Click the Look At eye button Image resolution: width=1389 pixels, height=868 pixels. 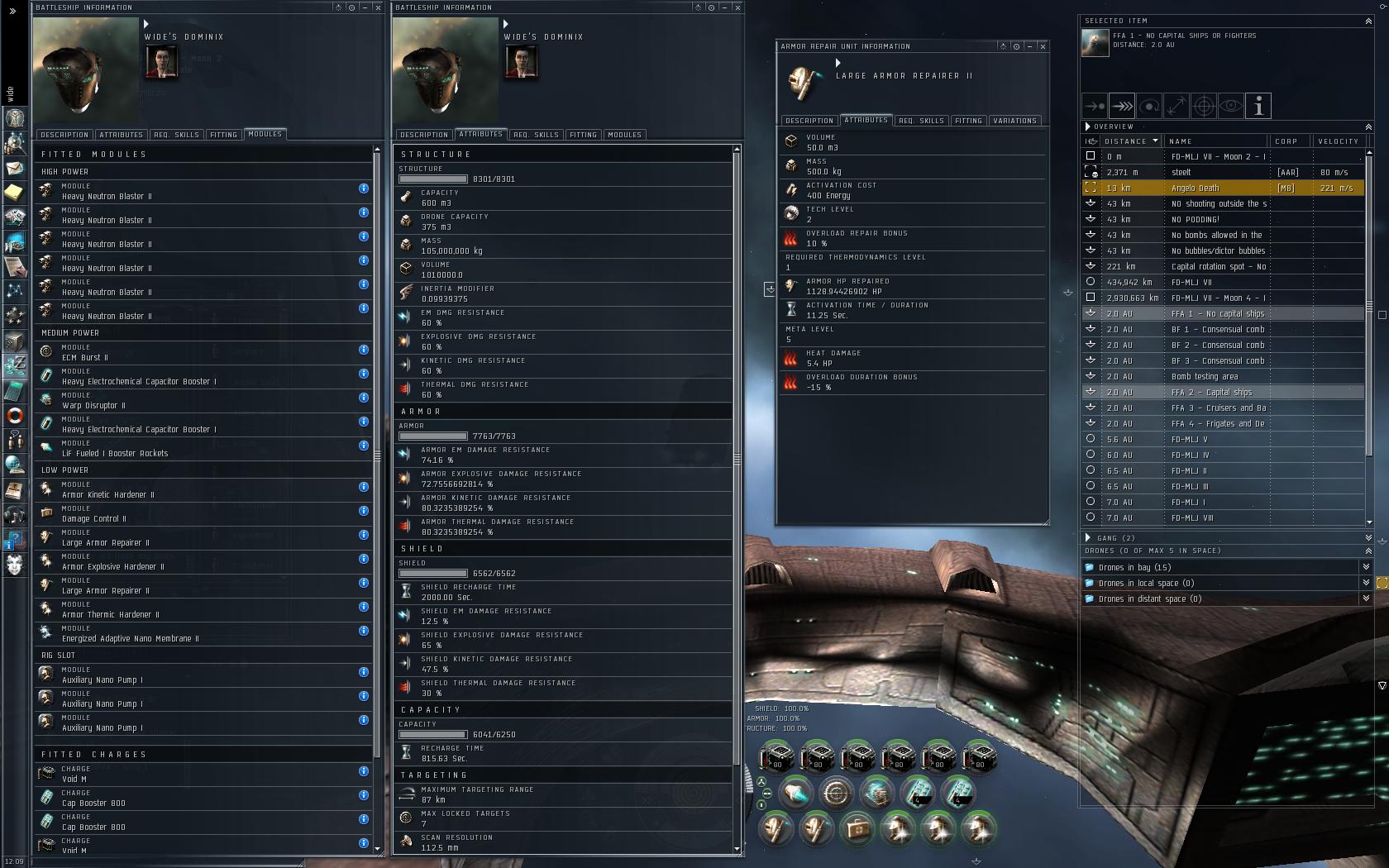click(1231, 106)
